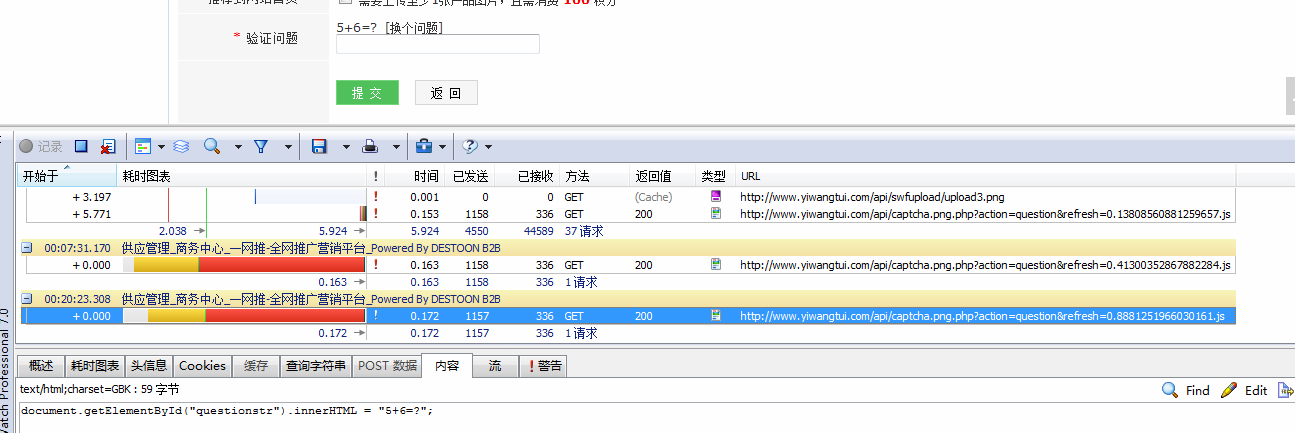The width and height of the screenshot is (1295, 433).
Task: Click the 换个问题 change question link
Action: point(414,27)
